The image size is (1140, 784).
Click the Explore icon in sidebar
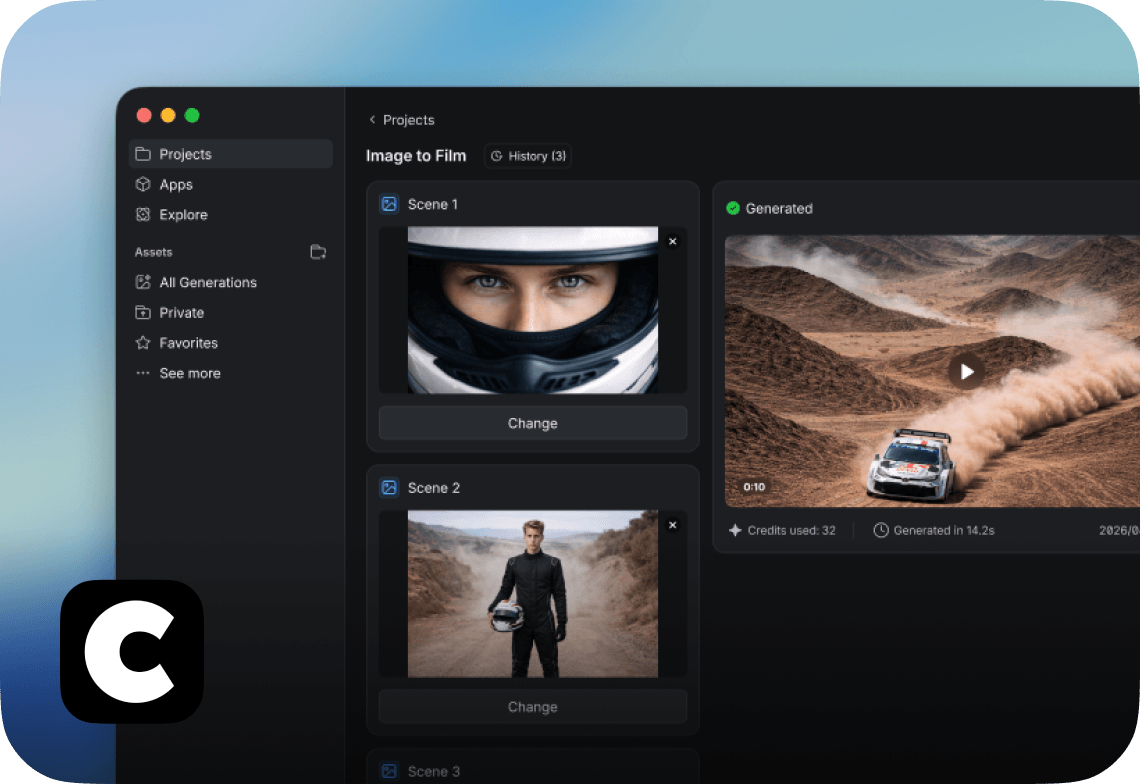pyautogui.click(x=143, y=215)
